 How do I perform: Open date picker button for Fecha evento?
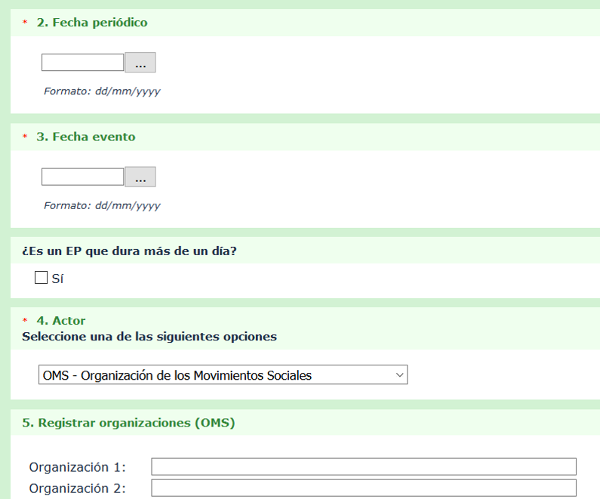click(x=140, y=177)
